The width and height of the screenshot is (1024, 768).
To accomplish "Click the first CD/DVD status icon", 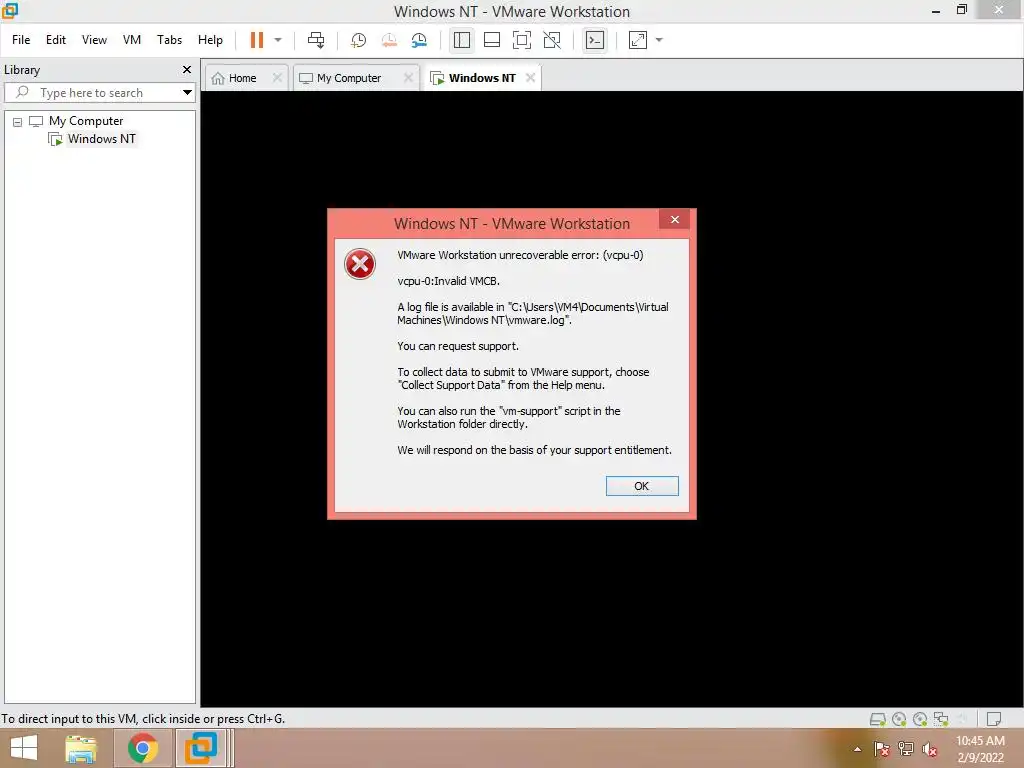I will (x=899, y=719).
